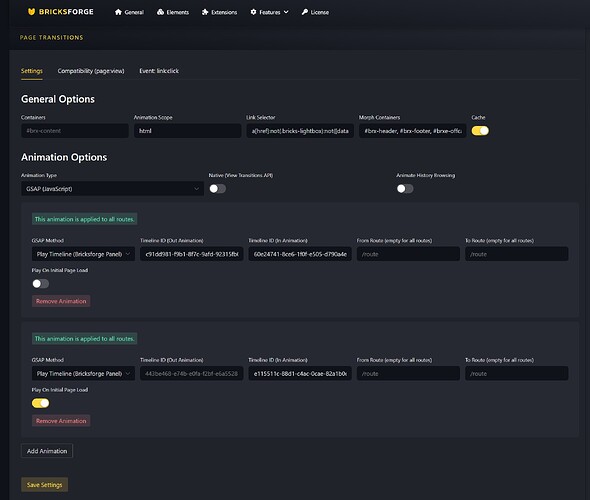Click the Features gear icon
The image size is (590, 500).
pyautogui.click(x=253, y=12)
